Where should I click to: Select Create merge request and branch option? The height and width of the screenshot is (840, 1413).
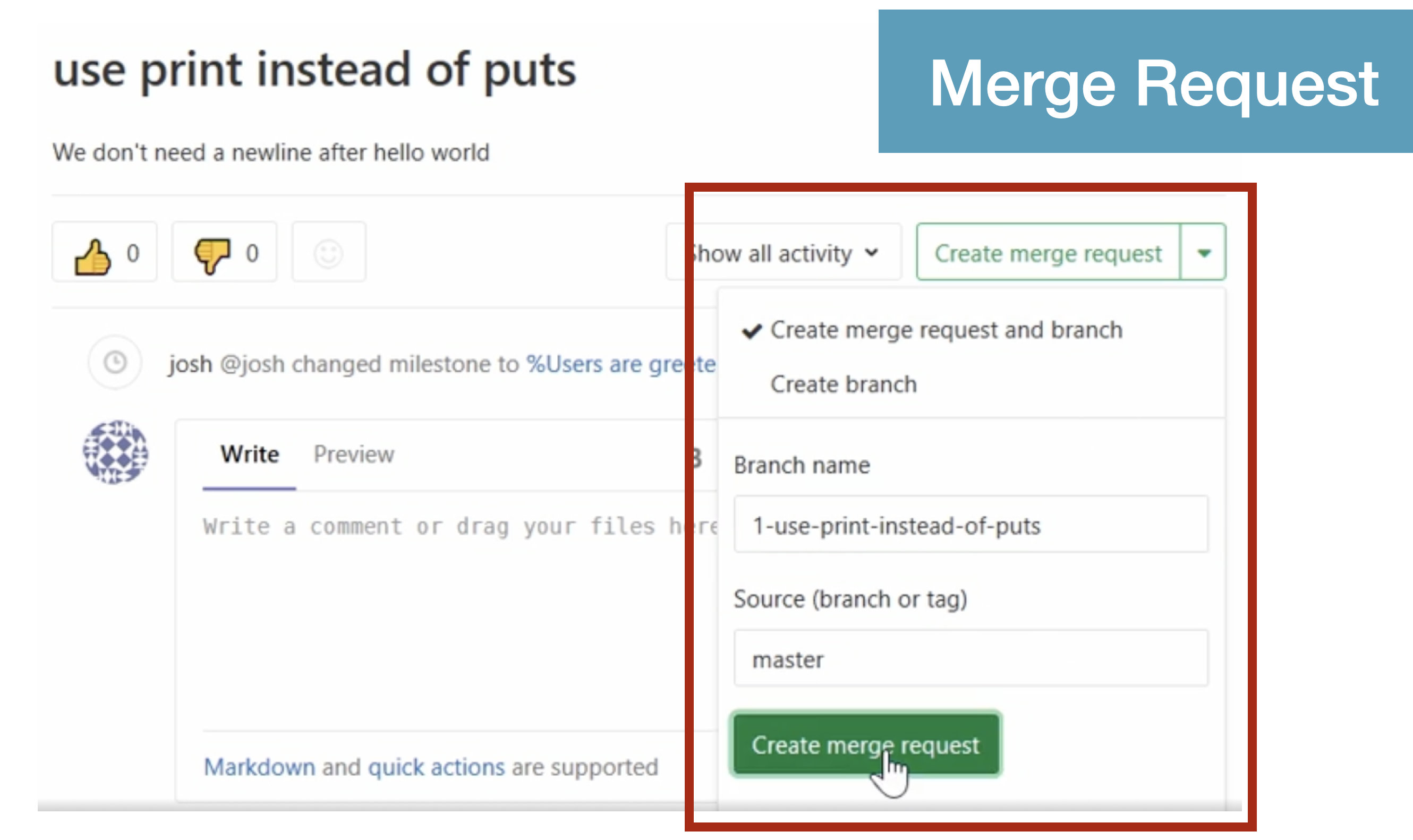coord(946,330)
